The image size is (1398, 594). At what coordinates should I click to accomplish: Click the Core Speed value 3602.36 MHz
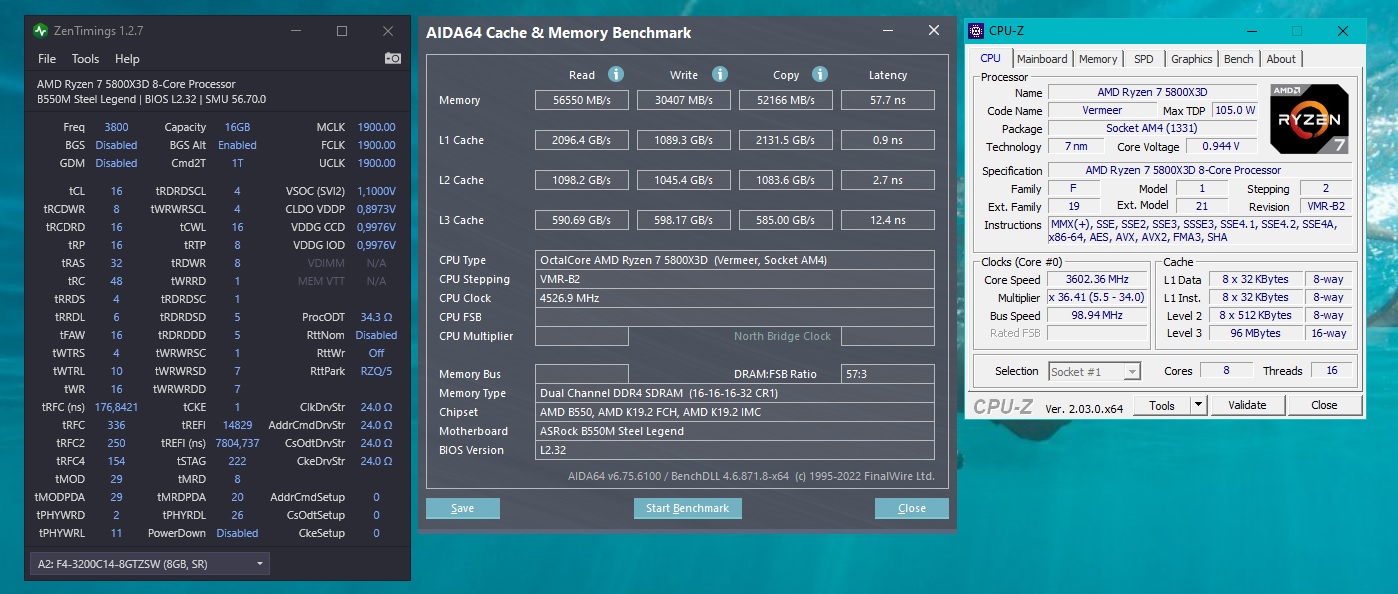click(1098, 280)
